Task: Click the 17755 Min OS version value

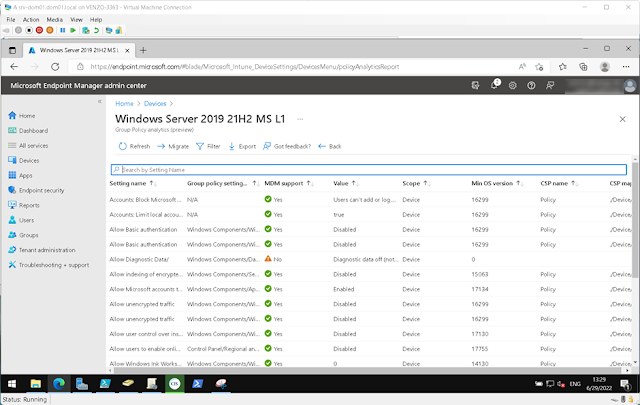Action: pyautogui.click(x=480, y=349)
